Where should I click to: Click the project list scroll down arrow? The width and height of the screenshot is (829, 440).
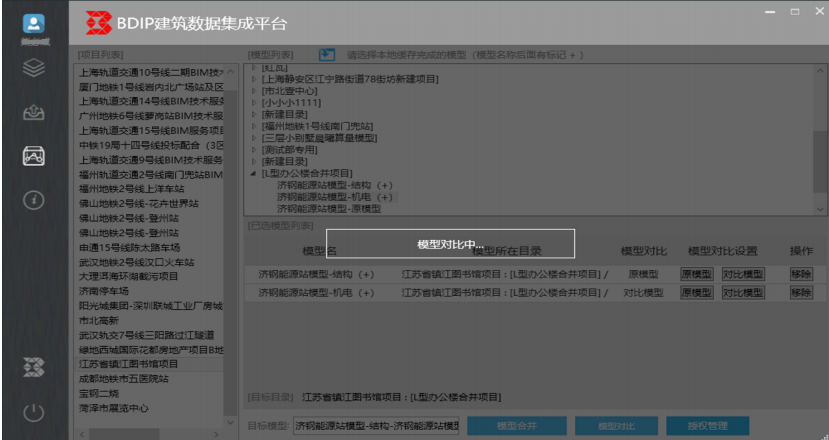point(231,422)
